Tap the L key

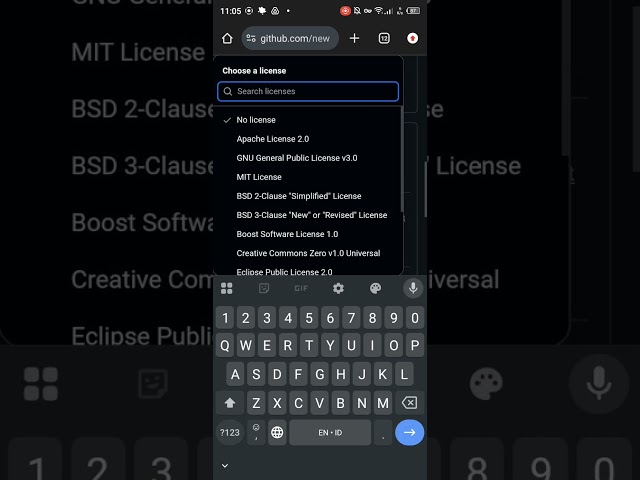click(404, 374)
